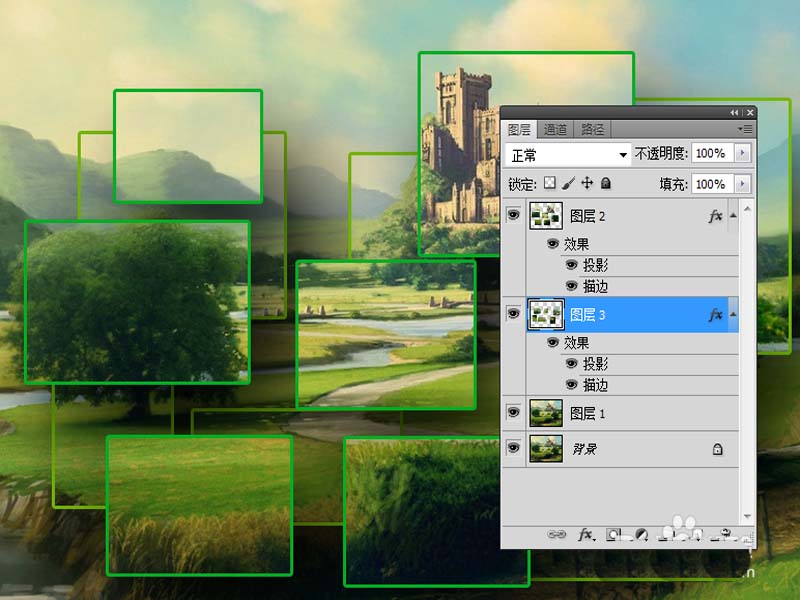Click lock all padlock icon

pyautogui.click(x=606, y=183)
